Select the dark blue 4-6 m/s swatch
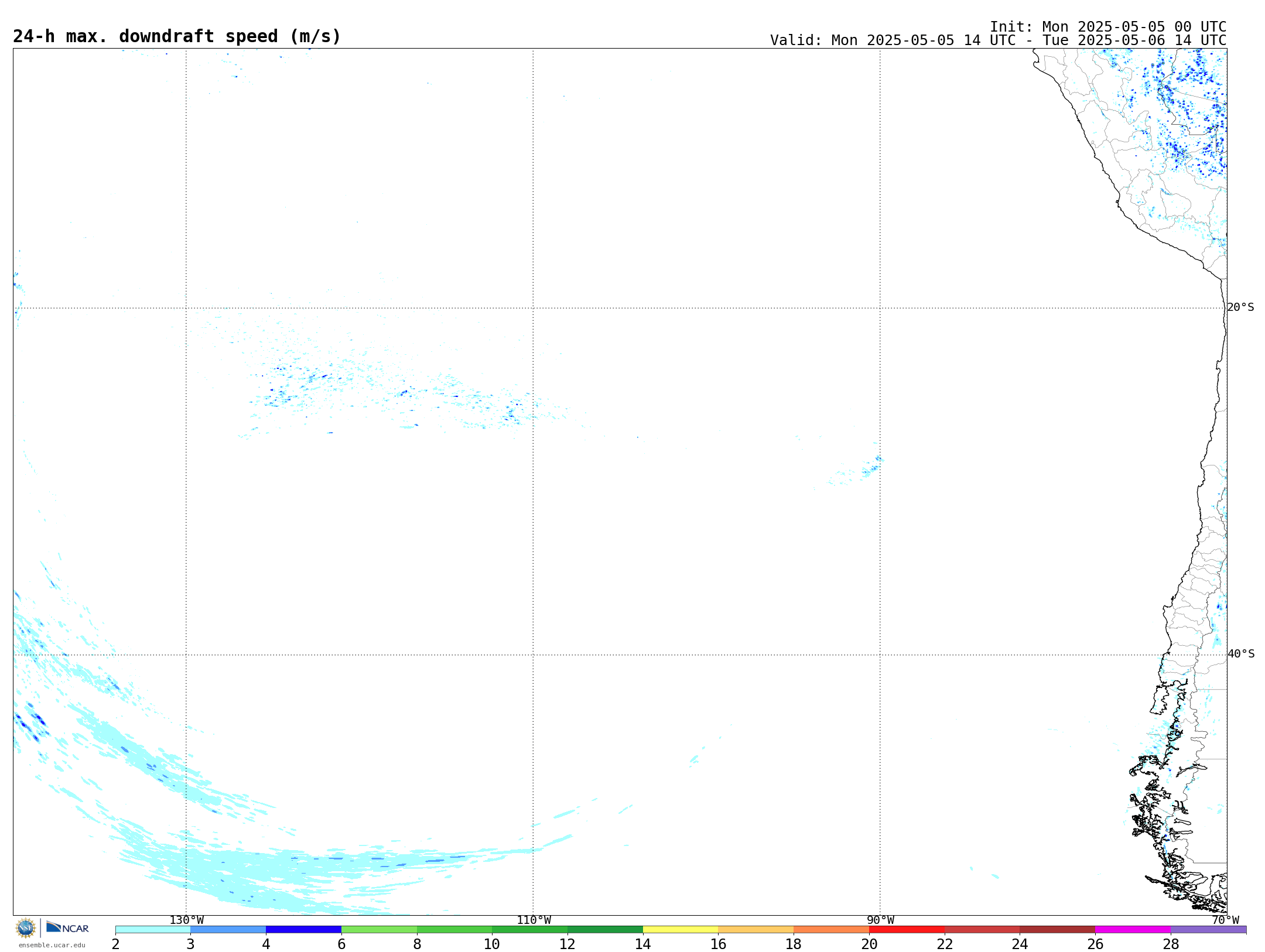This screenshot has width=1265, height=952. [303, 929]
